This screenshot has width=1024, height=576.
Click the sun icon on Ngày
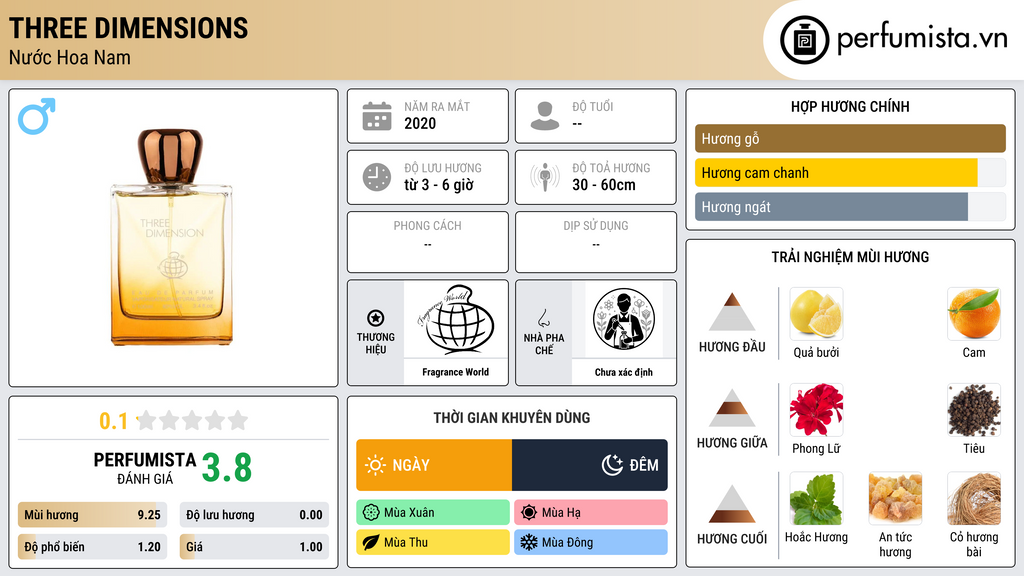coord(376,465)
